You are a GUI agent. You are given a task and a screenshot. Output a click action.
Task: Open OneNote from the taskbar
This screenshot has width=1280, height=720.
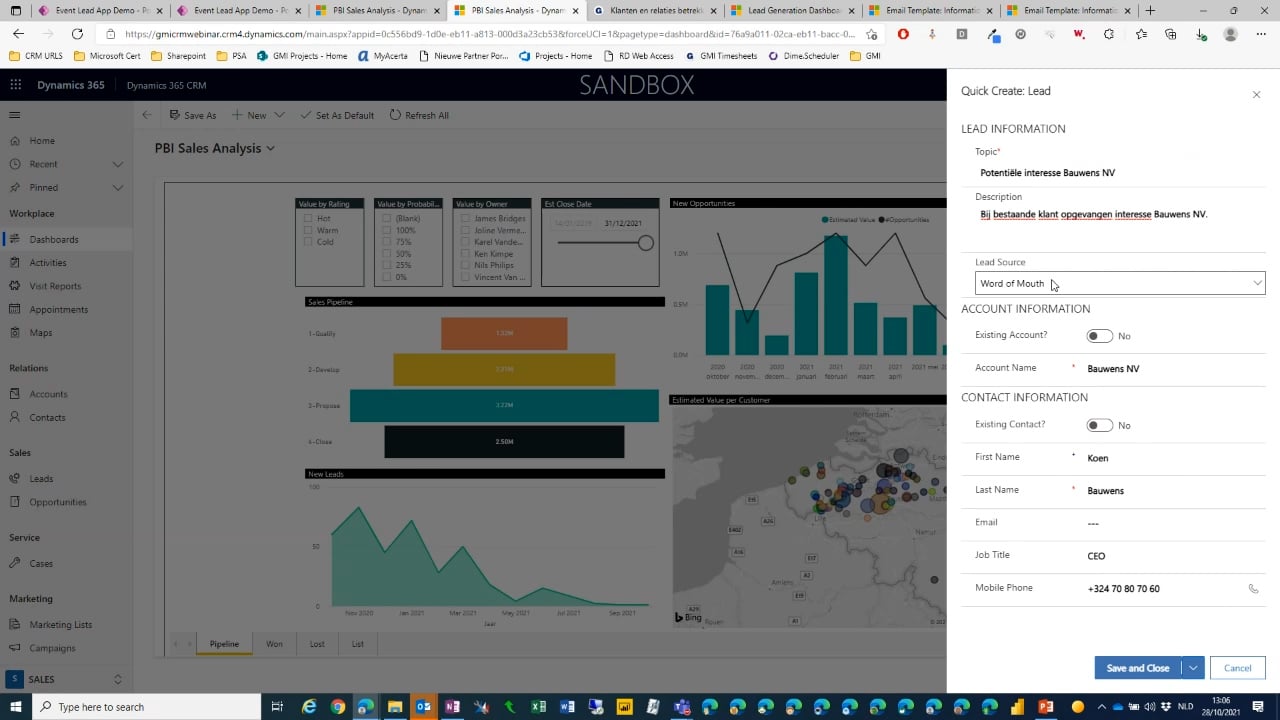point(452,707)
